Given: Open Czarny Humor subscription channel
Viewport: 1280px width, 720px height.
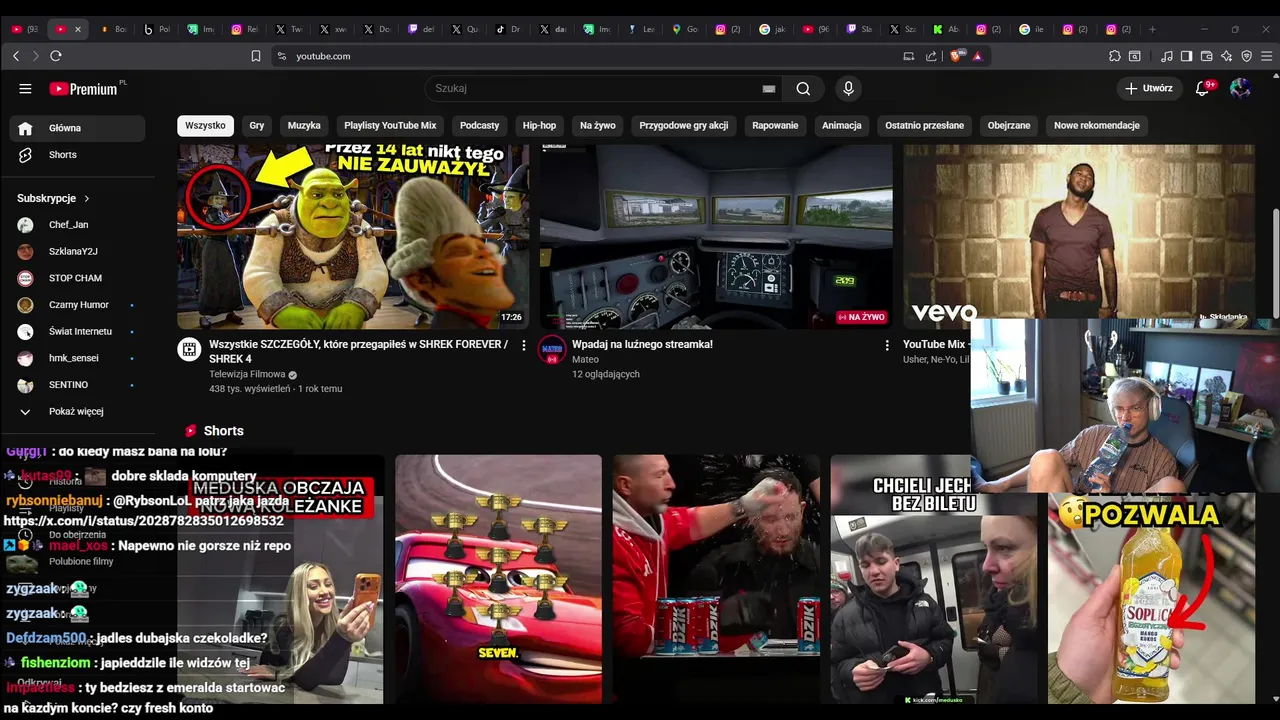Looking at the screenshot, I should click(77, 305).
